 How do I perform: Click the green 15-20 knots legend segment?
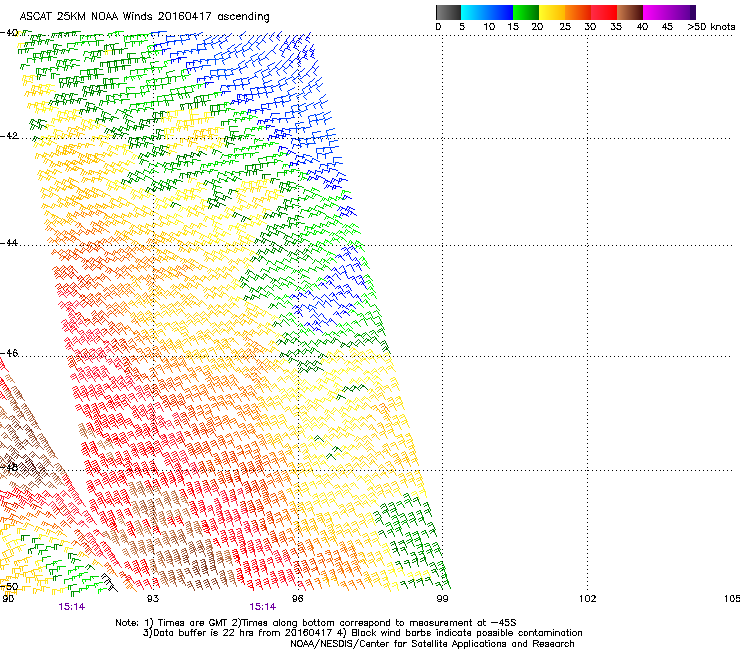526,12
